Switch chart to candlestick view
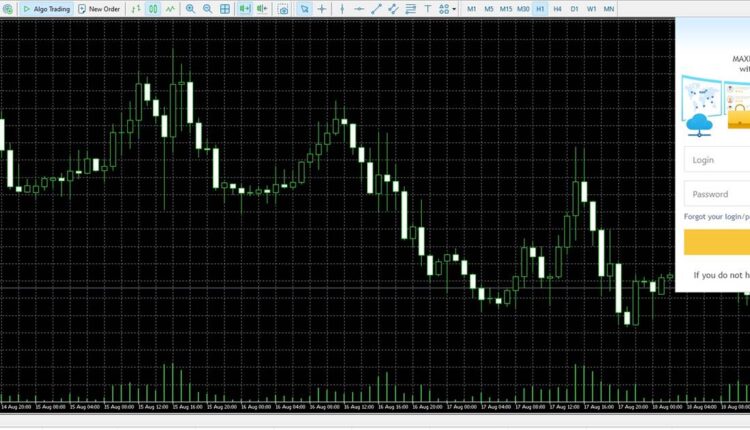The width and height of the screenshot is (750, 430). pos(153,9)
